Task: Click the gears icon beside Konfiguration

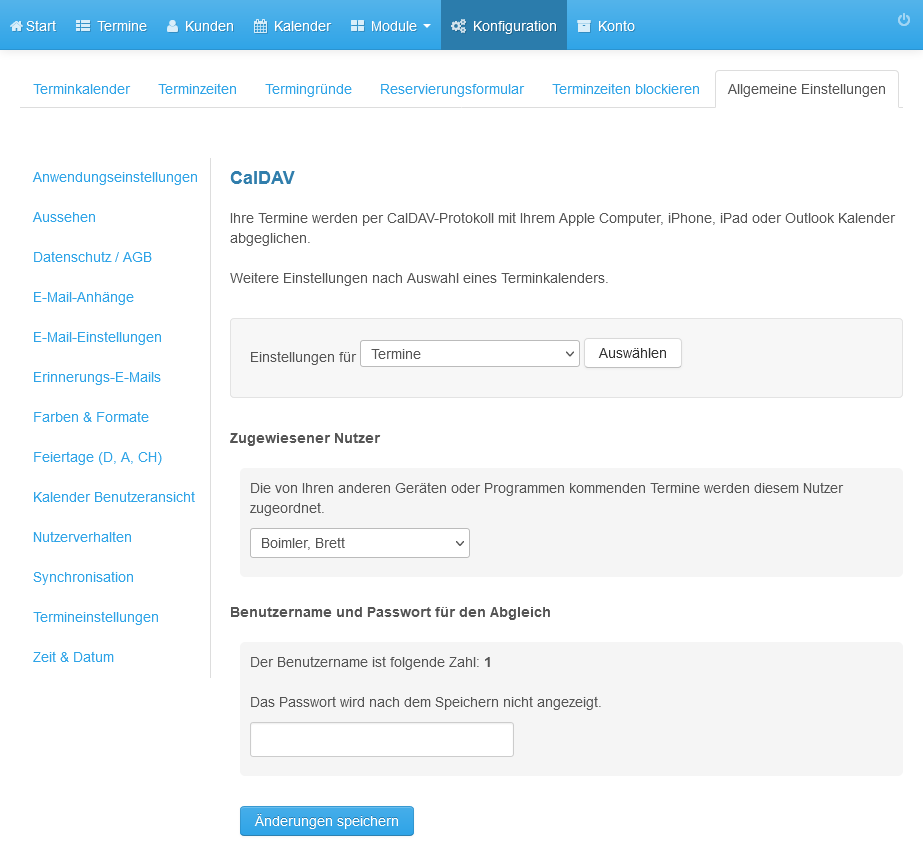Action: pos(458,26)
